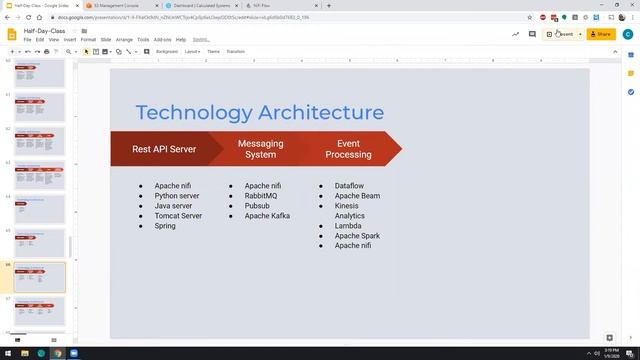Print the presentation using the printer icon
The height and width of the screenshot is (360, 640).
pos(47,52)
